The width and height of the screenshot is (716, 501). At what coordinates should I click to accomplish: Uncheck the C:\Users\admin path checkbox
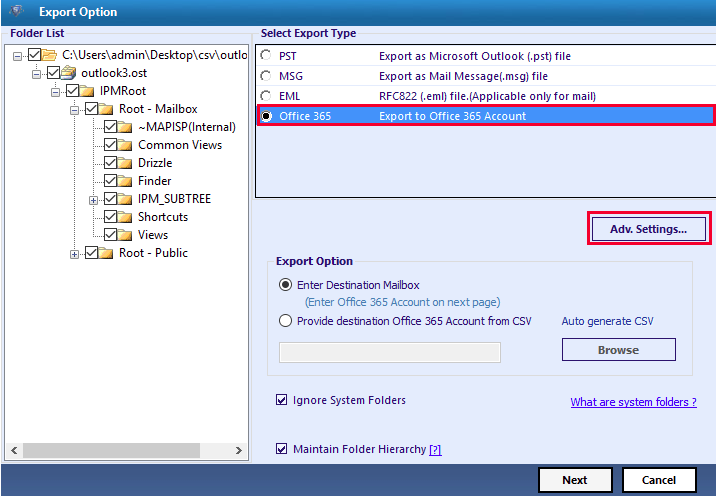[35, 55]
